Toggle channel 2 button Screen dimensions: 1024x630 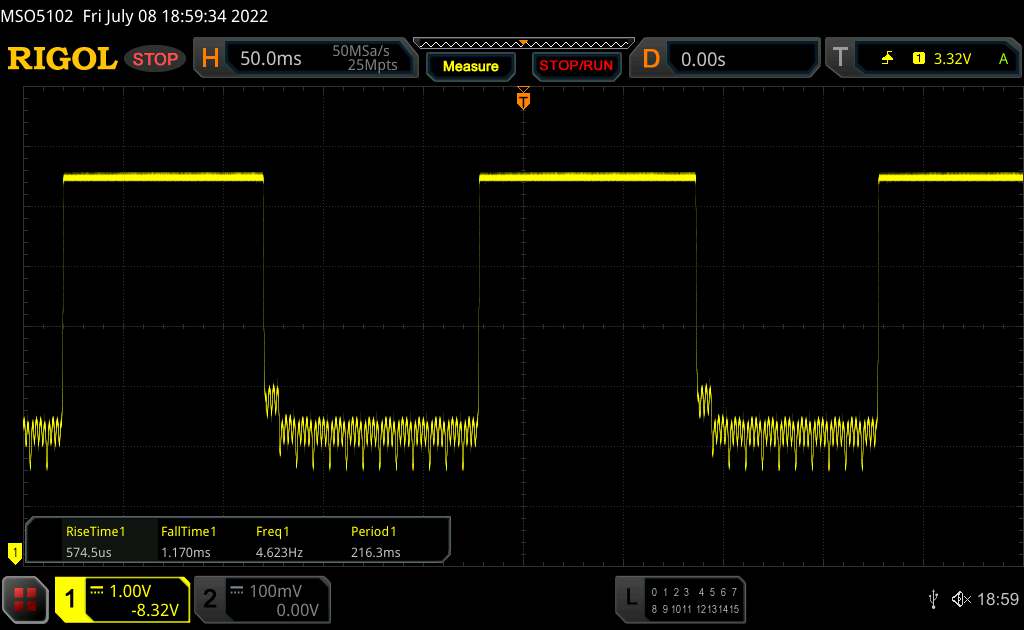(210, 599)
